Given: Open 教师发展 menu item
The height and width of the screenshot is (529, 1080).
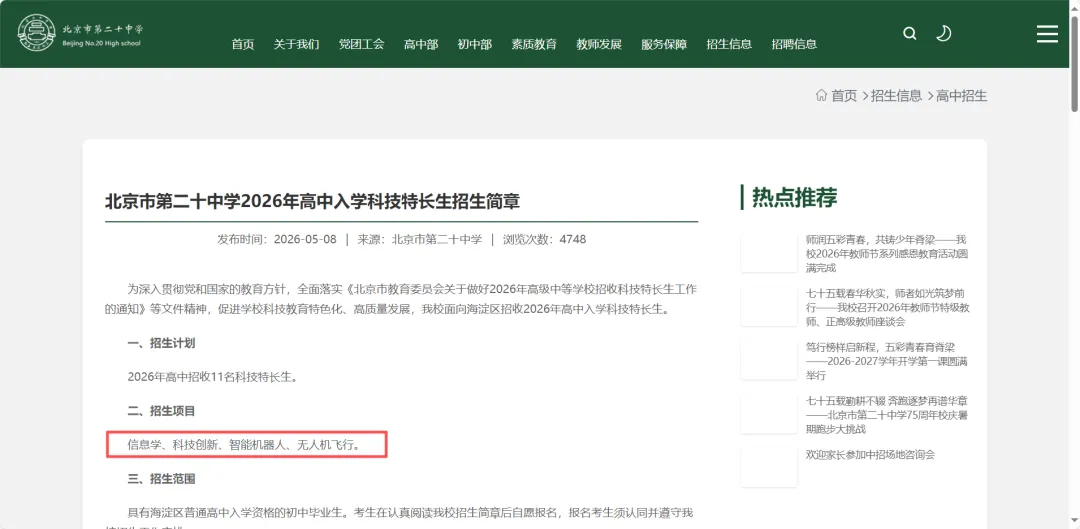Looking at the screenshot, I should pos(599,44).
